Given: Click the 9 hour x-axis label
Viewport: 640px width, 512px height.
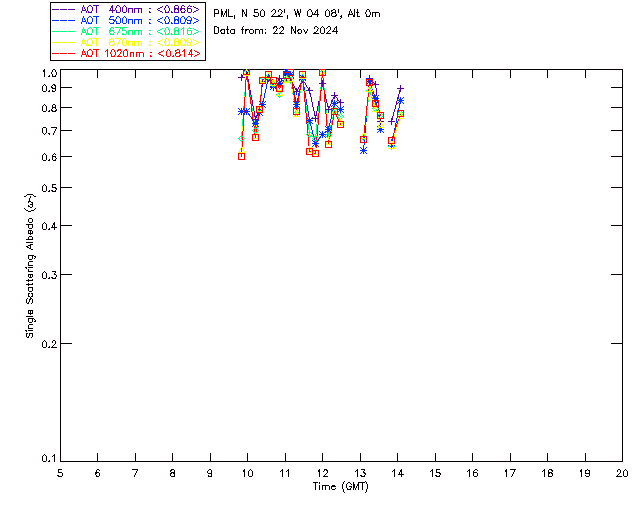Looking at the screenshot, I should point(210,473).
